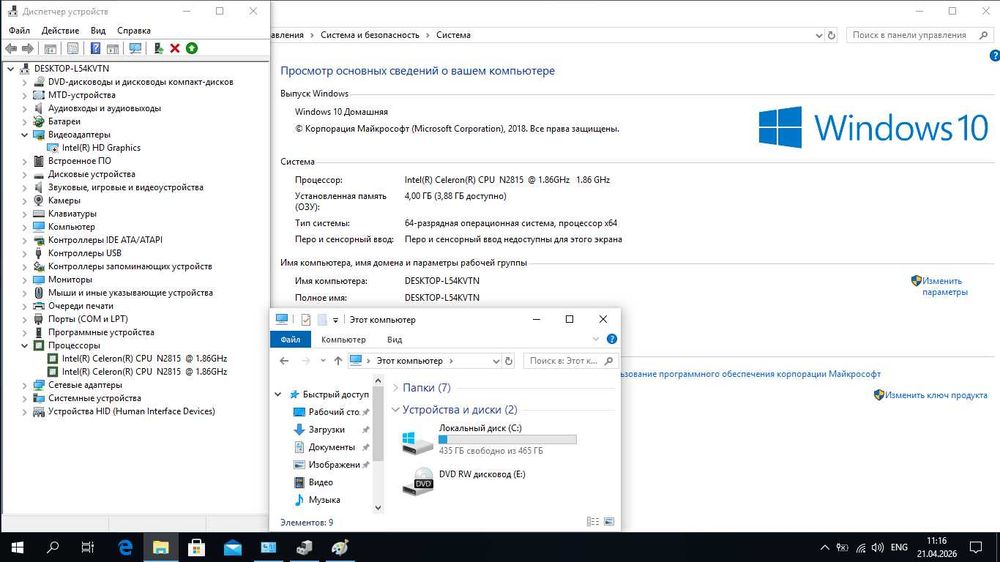Open Microsoft Store from the taskbar
Viewport: 1000px width, 562px height.
(196, 547)
